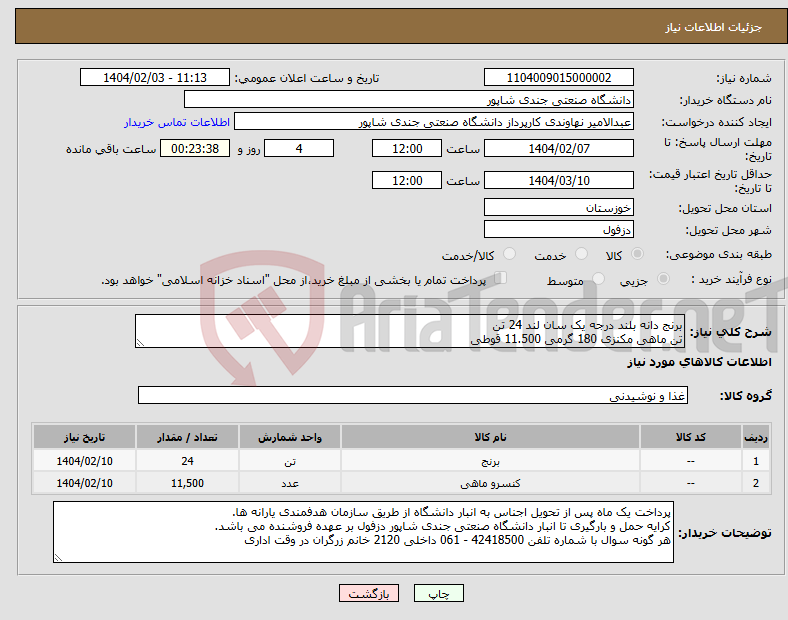Click the unit cell تن
The image size is (788, 620).
[x=290, y=461]
